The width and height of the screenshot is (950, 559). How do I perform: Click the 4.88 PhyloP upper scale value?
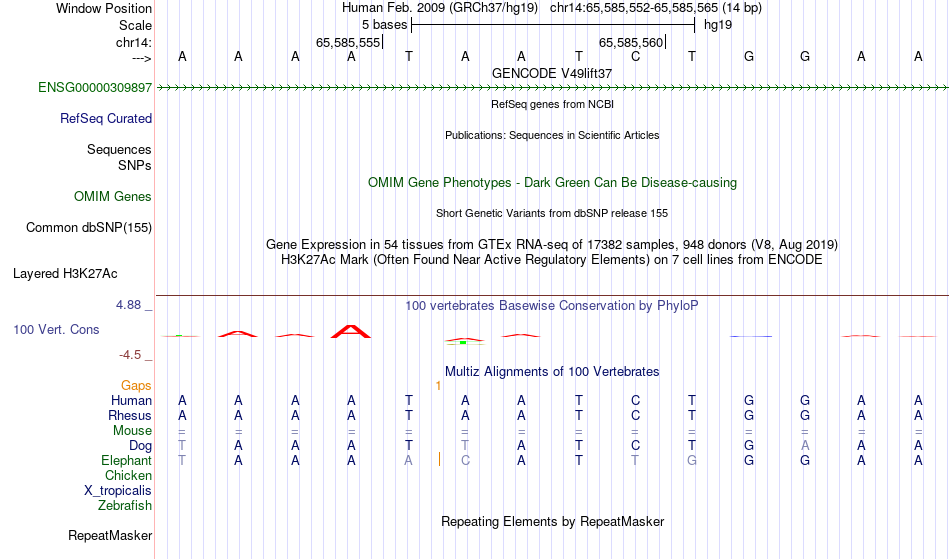click(x=128, y=305)
